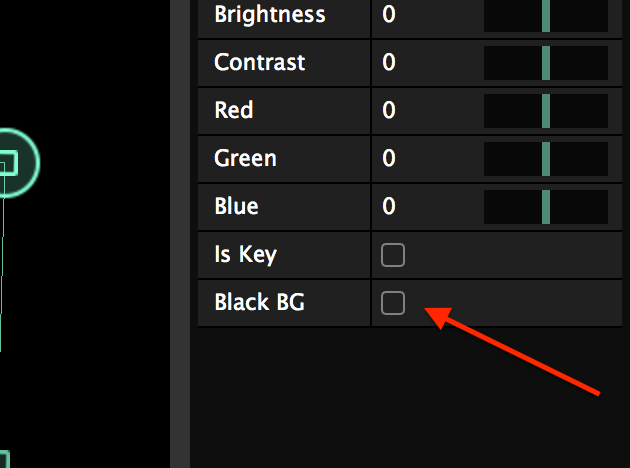Click the Green value field
This screenshot has width=630, height=468.
(x=425, y=158)
